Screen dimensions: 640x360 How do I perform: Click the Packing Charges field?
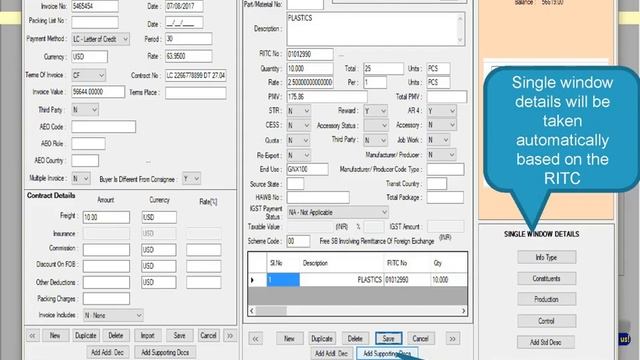tap(107, 298)
